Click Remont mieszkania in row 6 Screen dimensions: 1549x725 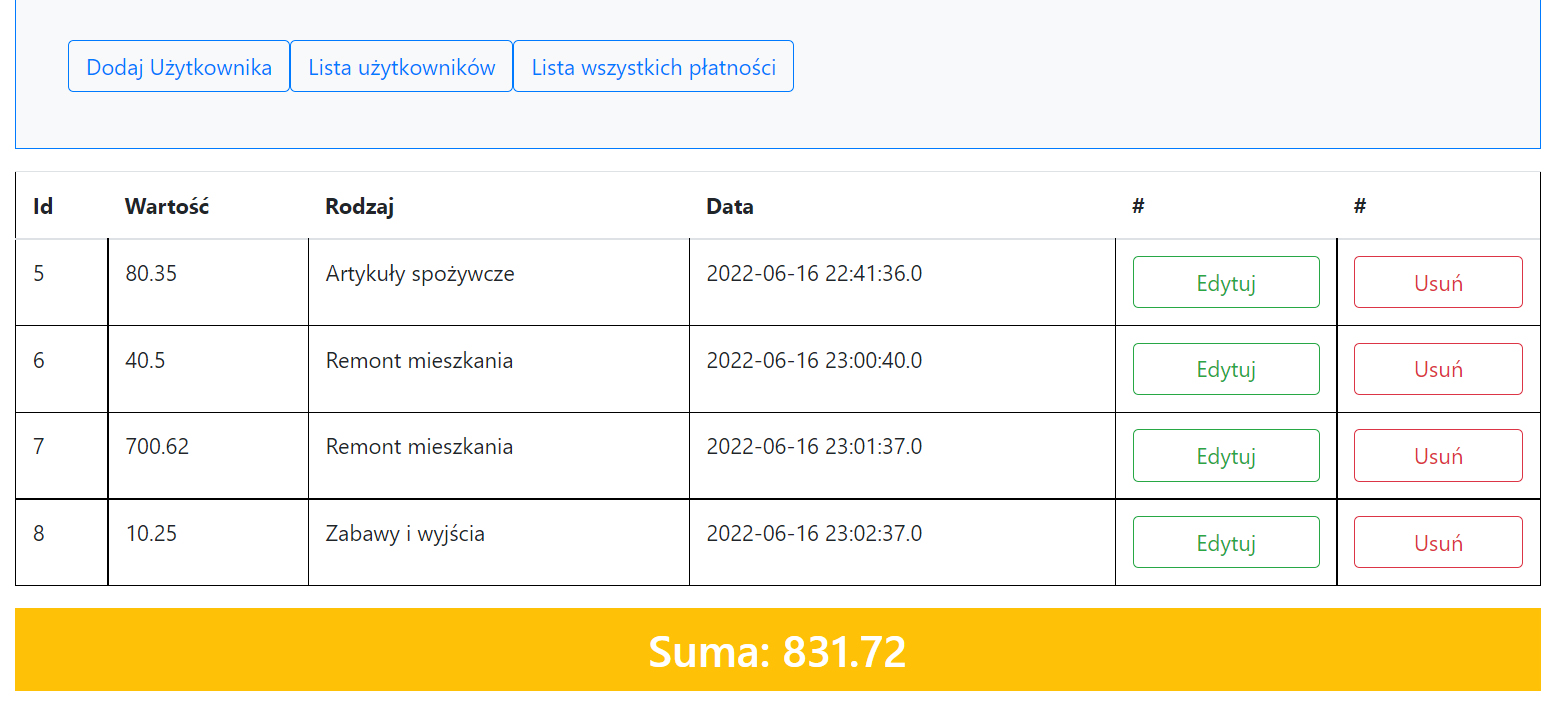(x=419, y=360)
